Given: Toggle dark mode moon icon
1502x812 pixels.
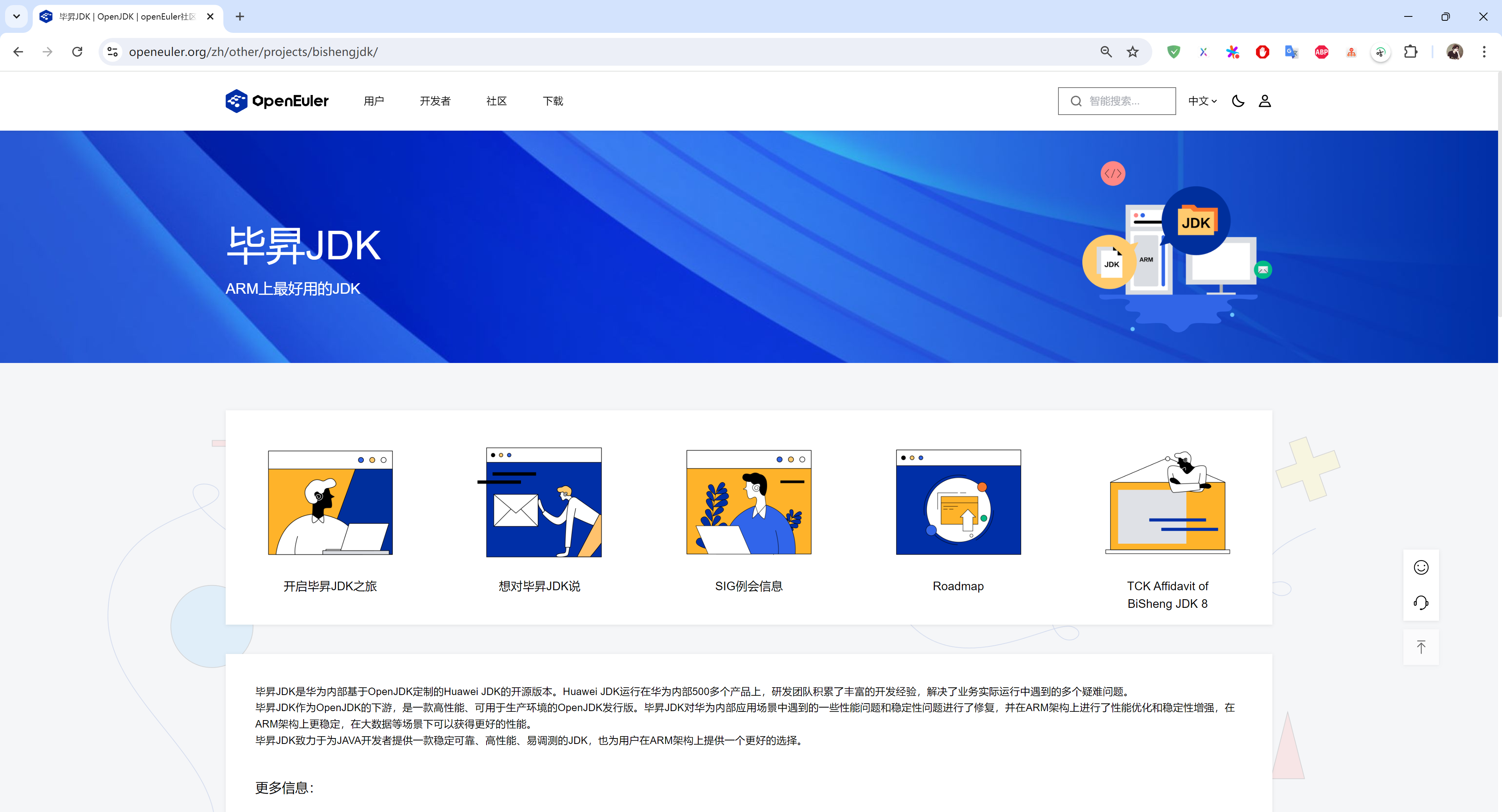Looking at the screenshot, I should click(1238, 101).
